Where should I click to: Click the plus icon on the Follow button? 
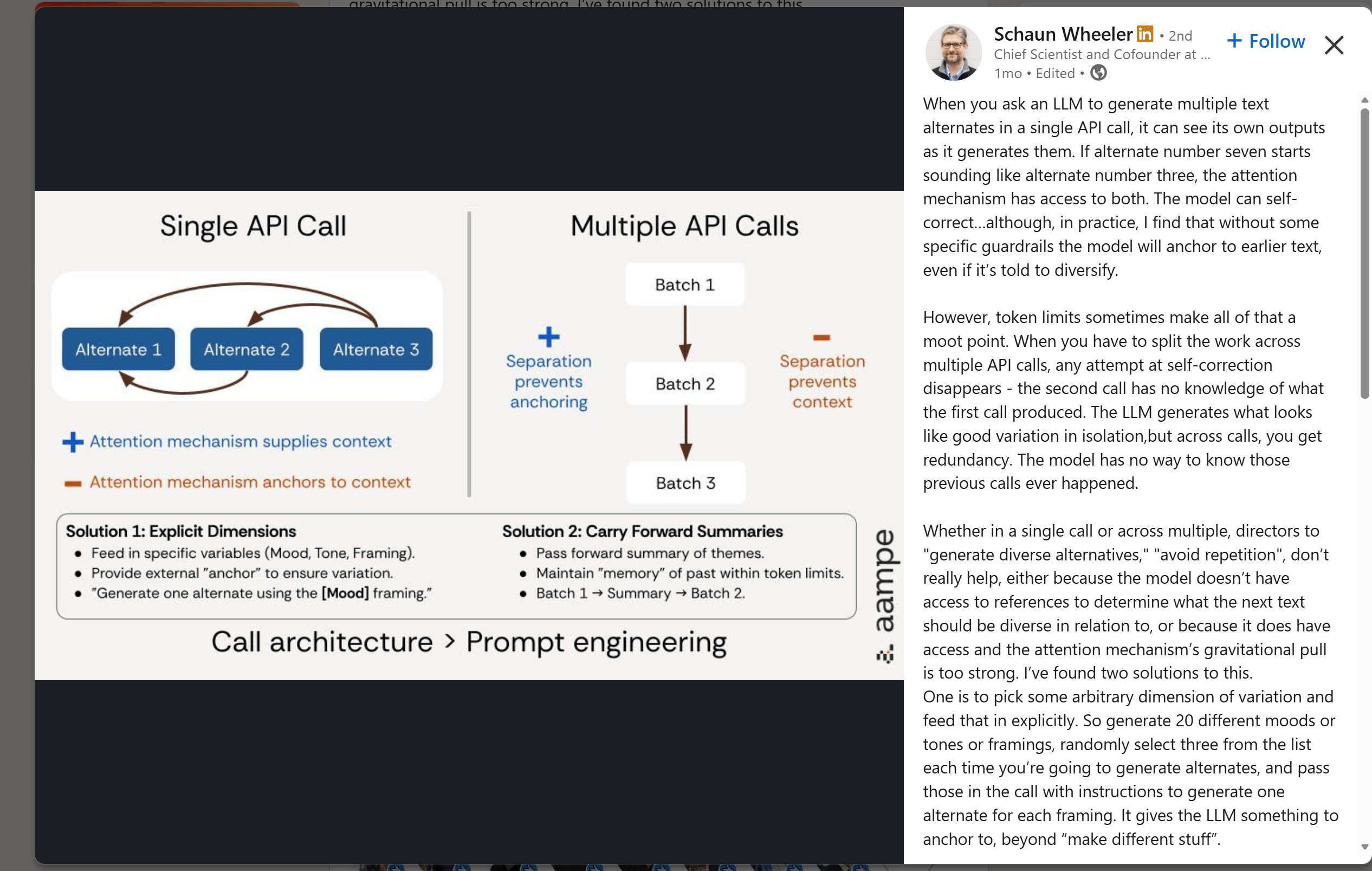[1234, 41]
